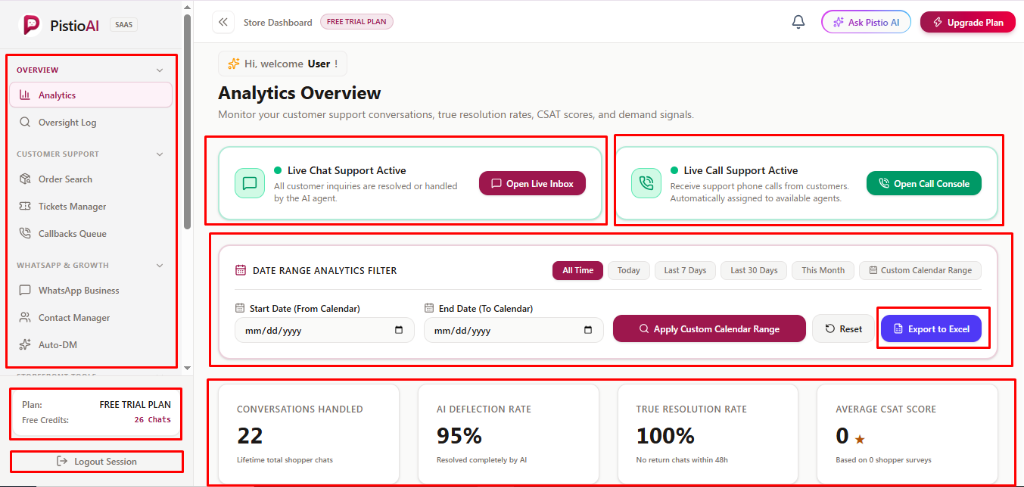The width and height of the screenshot is (1024, 487).
Task: Click the green Live Call phone icon
Action: click(646, 183)
